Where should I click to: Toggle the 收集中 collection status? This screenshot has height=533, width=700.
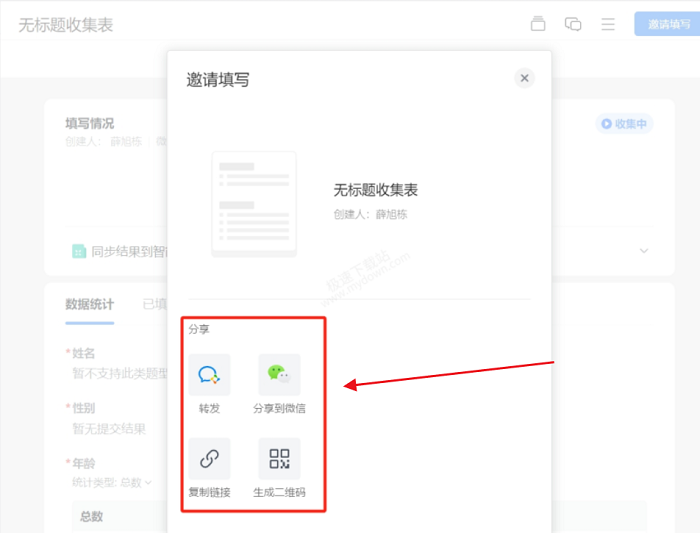click(x=624, y=124)
